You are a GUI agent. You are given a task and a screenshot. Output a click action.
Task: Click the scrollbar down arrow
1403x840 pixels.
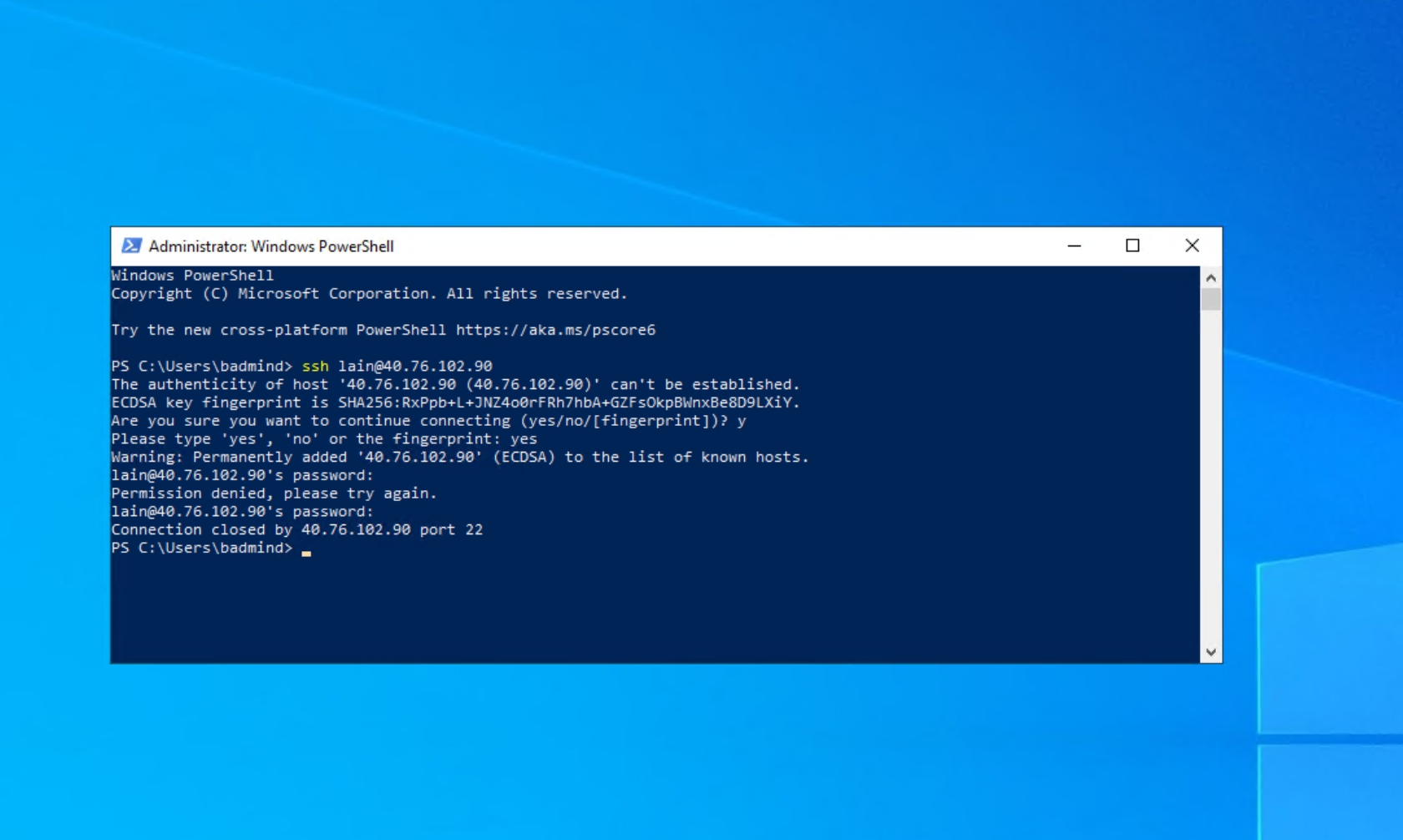tap(1211, 653)
